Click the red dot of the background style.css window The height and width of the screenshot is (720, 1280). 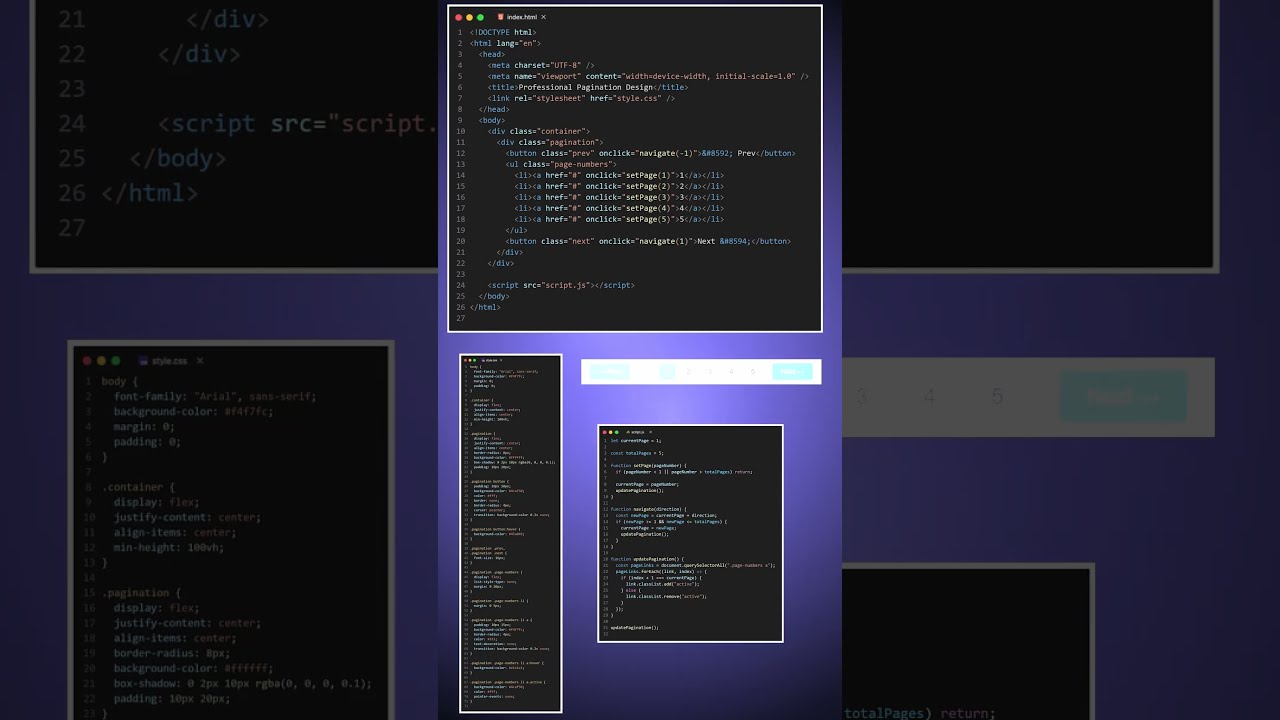(x=87, y=360)
